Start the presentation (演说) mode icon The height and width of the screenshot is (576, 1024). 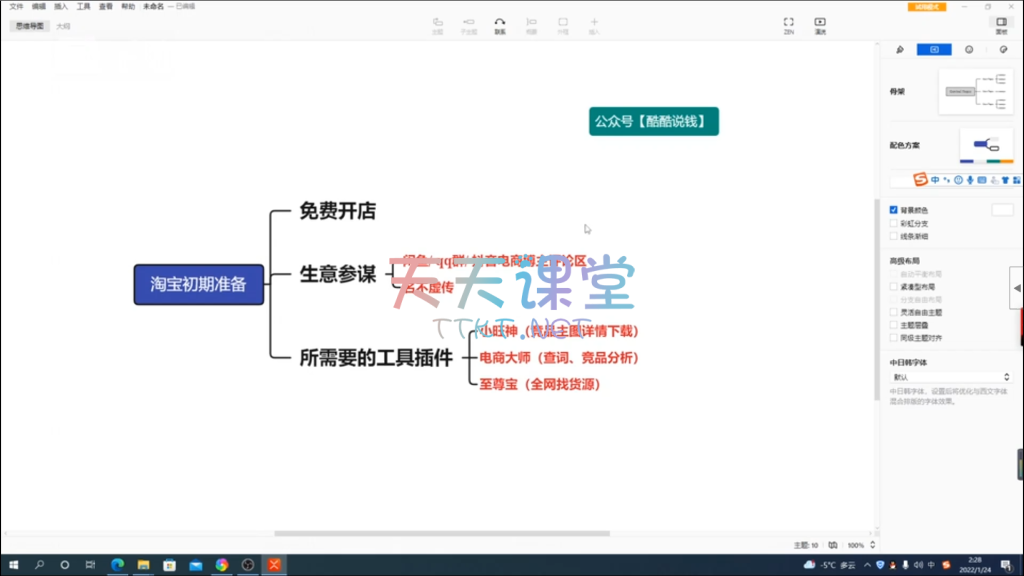[x=820, y=22]
